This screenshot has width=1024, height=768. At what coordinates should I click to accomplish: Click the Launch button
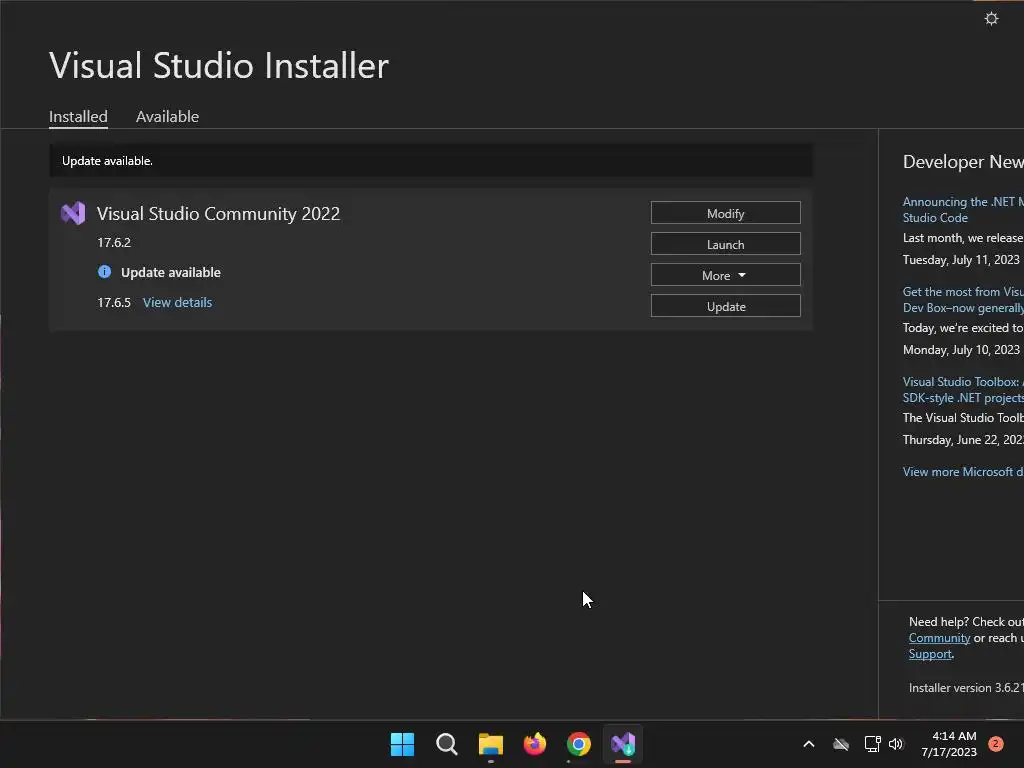(x=726, y=244)
